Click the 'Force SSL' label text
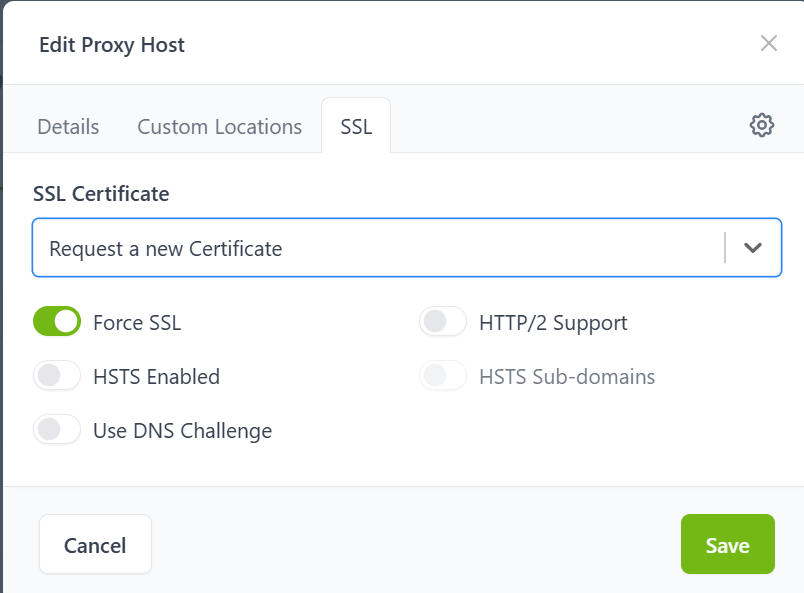 pos(137,323)
